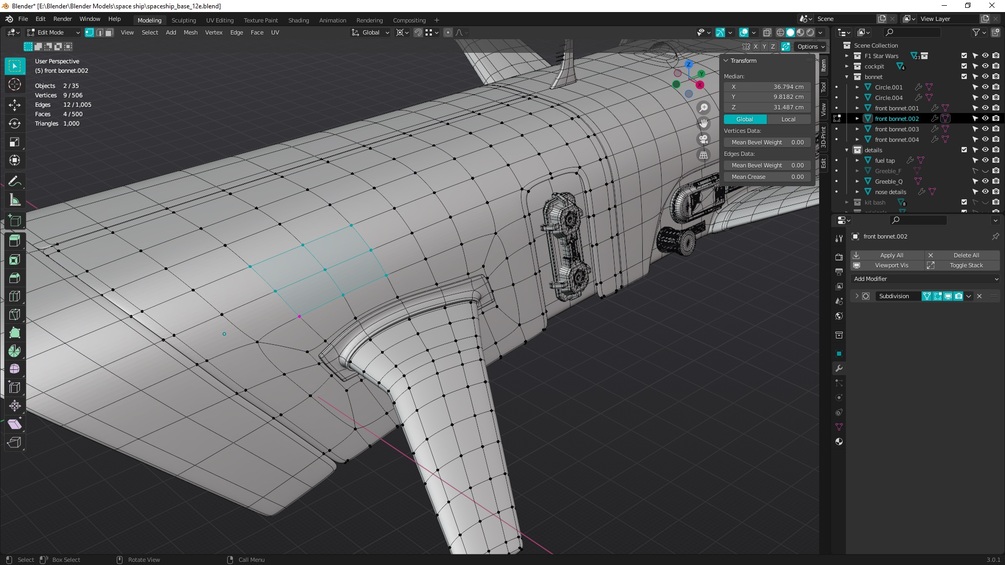Open the Mesh menu in the header
The height and width of the screenshot is (565, 1005).
(190, 32)
